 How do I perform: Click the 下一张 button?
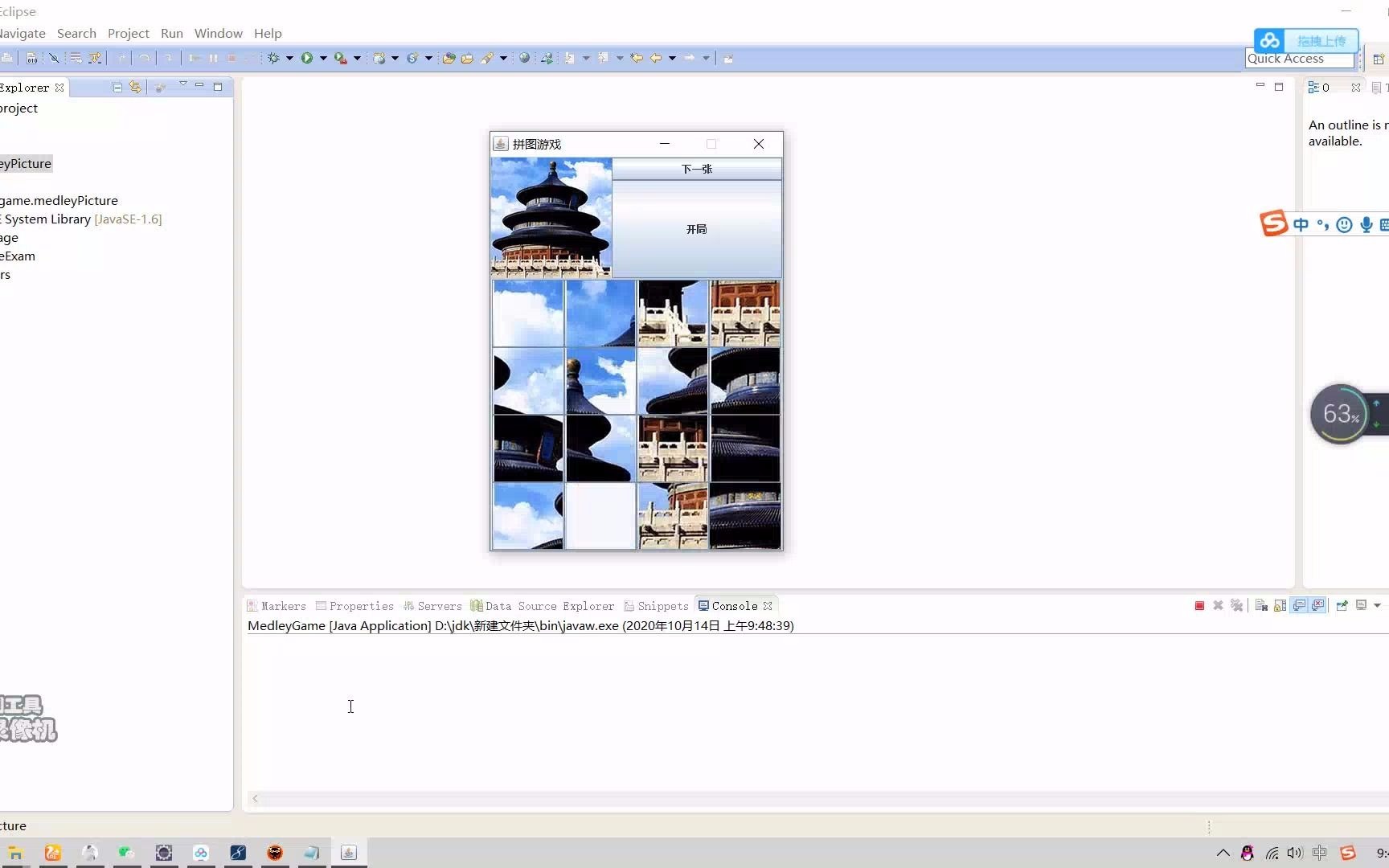tap(696, 169)
